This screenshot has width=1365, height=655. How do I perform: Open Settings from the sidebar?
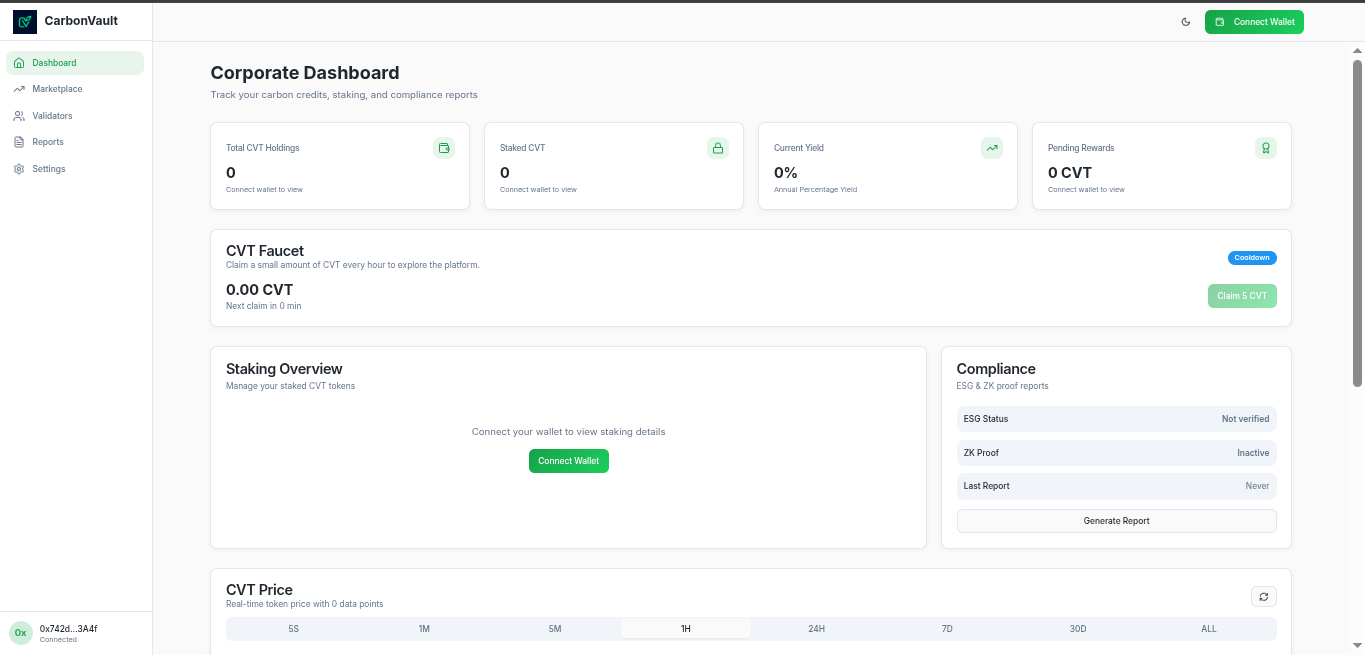coord(49,169)
